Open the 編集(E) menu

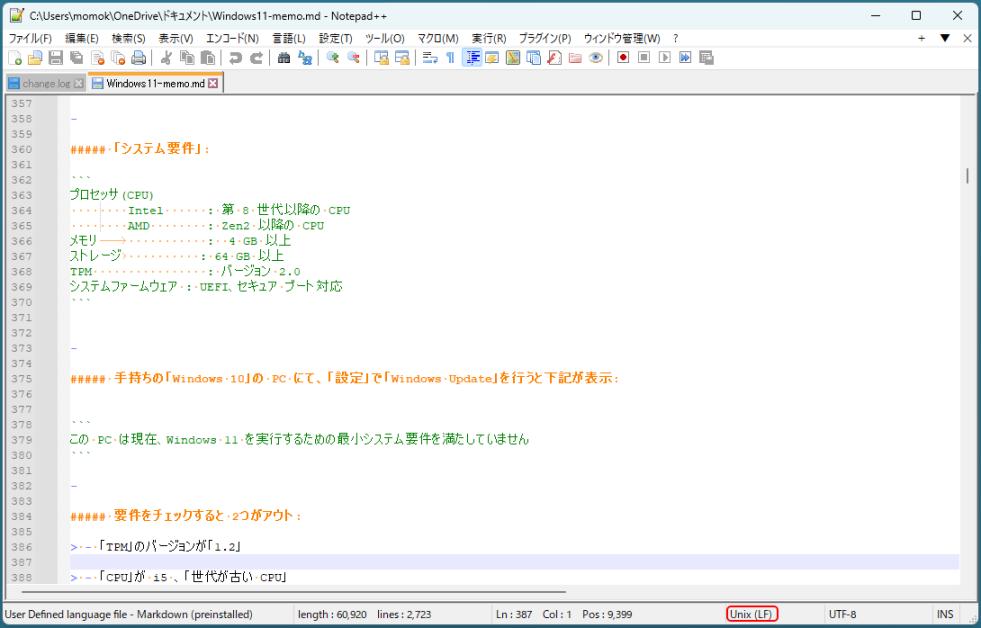82,39
